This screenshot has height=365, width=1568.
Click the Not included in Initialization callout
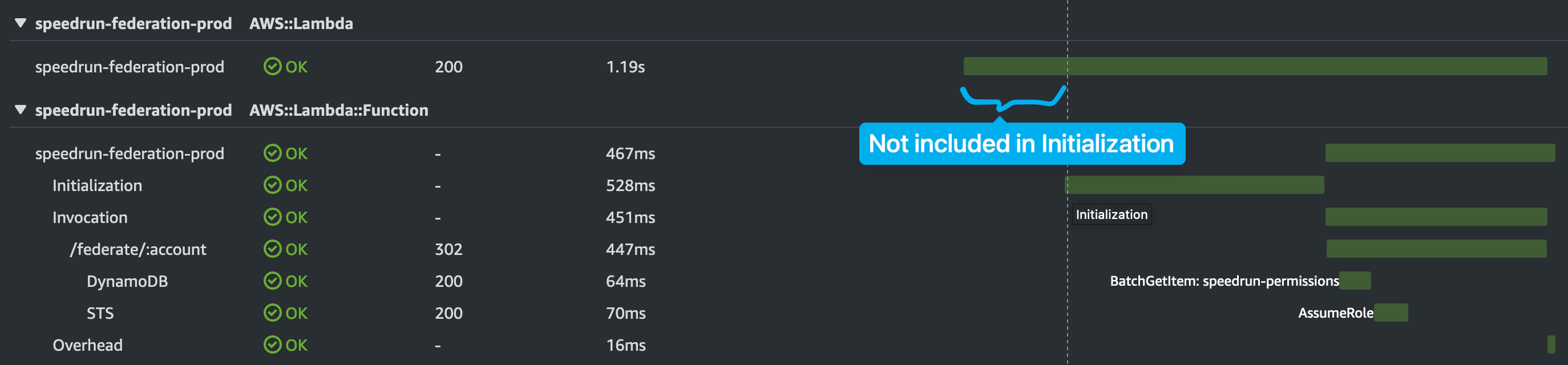(x=1021, y=144)
